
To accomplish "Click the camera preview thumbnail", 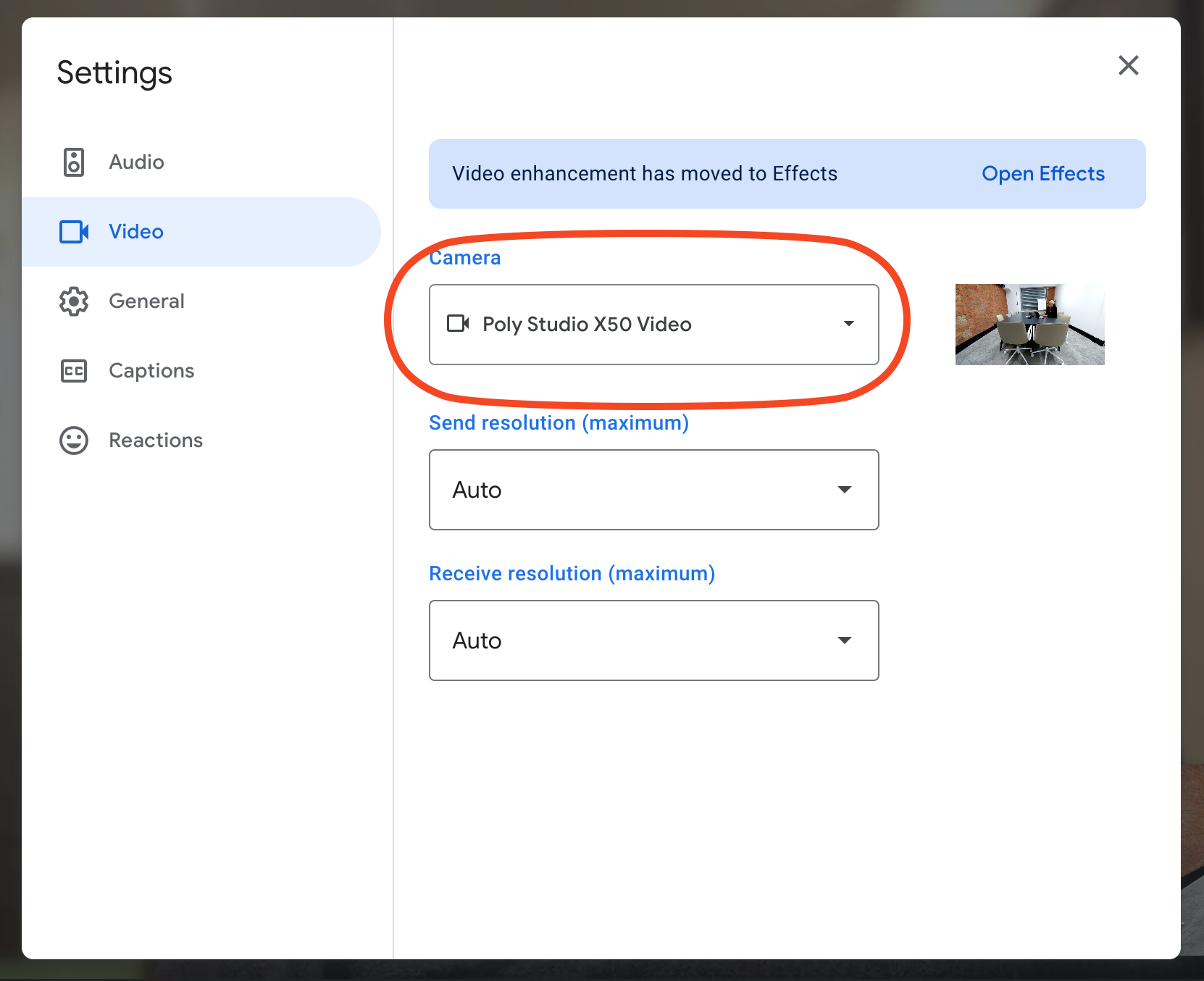I will tap(1029, 325).
